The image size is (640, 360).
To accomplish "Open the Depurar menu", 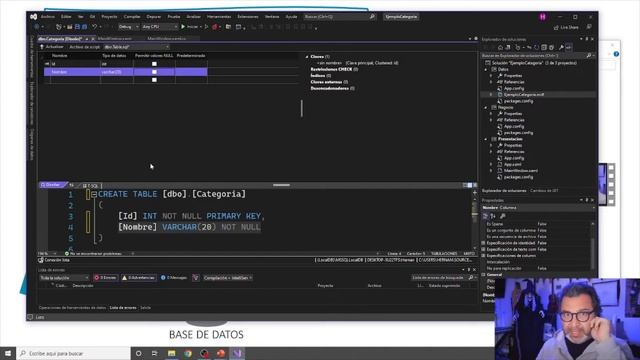I will 154,17.
